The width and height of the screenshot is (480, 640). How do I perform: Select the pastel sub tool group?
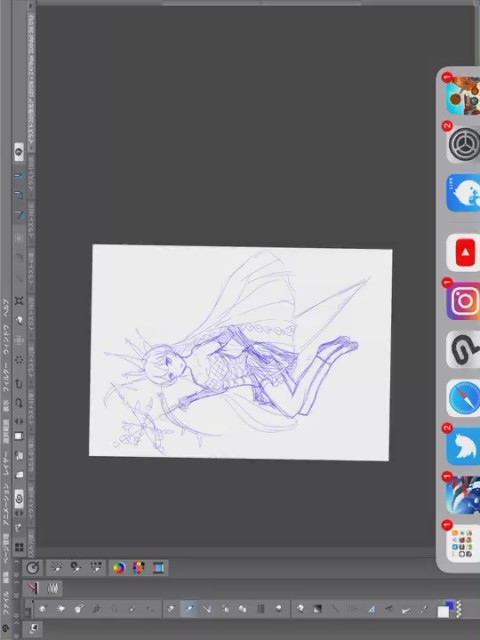pyautogui.click(x=53, y=588)
